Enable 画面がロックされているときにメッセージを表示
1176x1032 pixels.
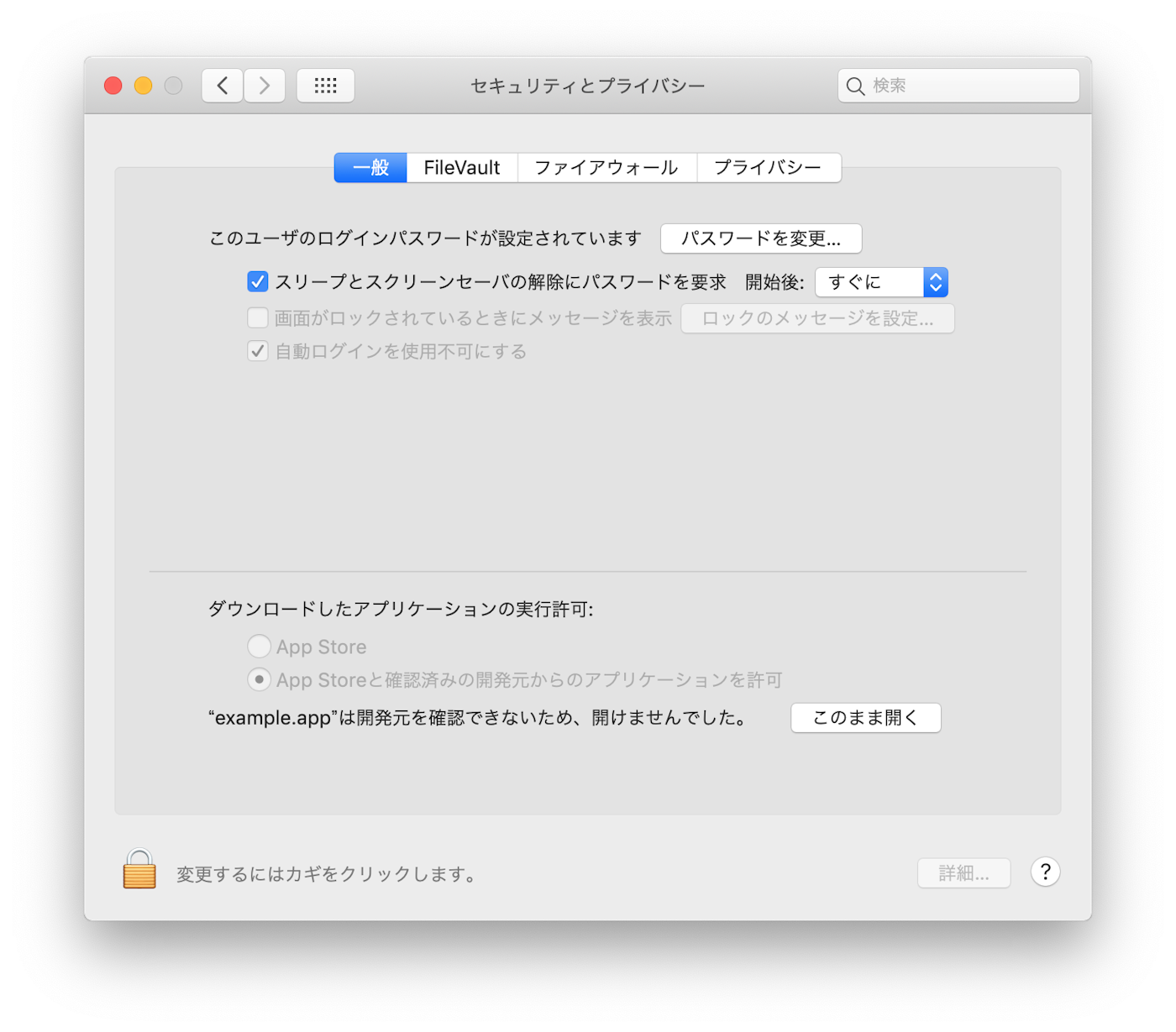click(x=258, y=317)
